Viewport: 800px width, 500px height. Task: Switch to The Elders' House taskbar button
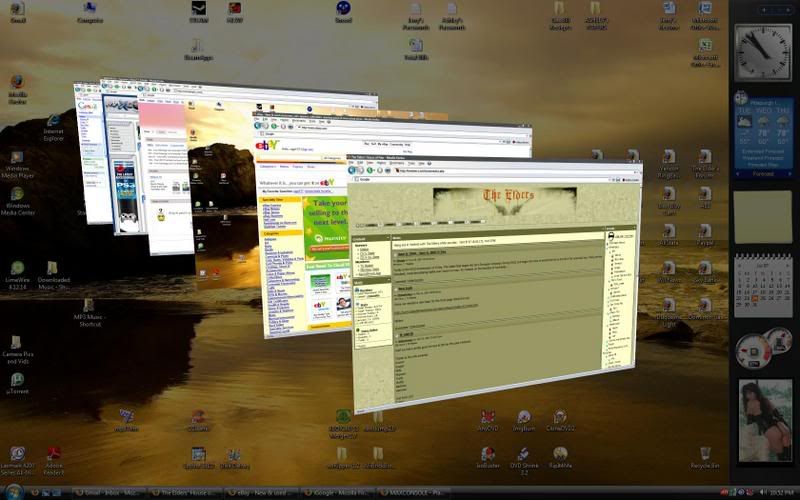(x=184, y=493)
